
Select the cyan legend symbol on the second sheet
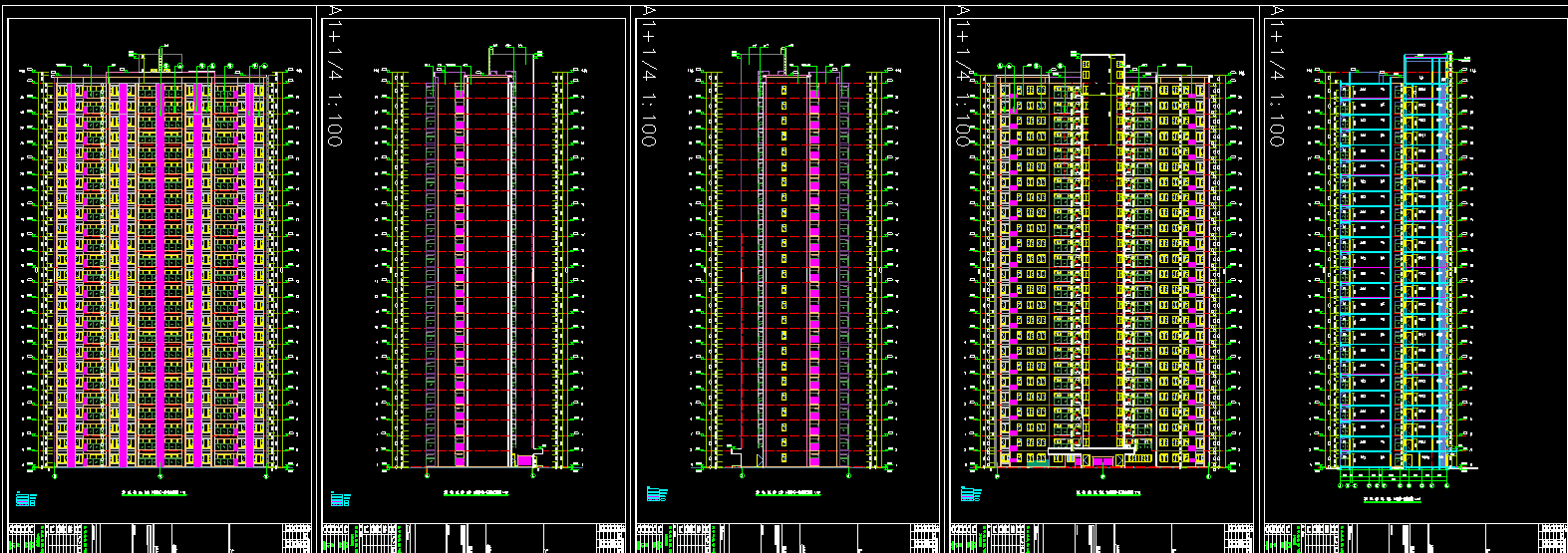pos(340,499)
